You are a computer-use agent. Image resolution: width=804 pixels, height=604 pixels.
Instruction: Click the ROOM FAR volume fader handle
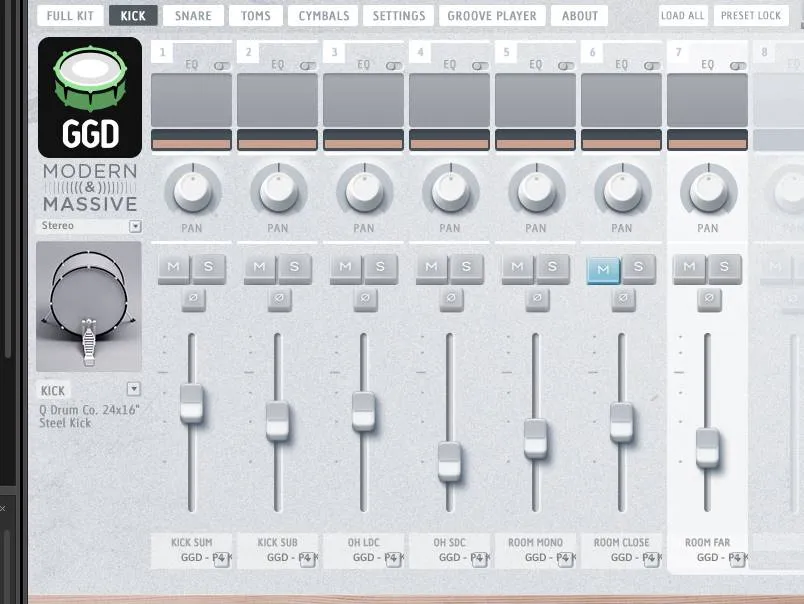click(708, 448)
